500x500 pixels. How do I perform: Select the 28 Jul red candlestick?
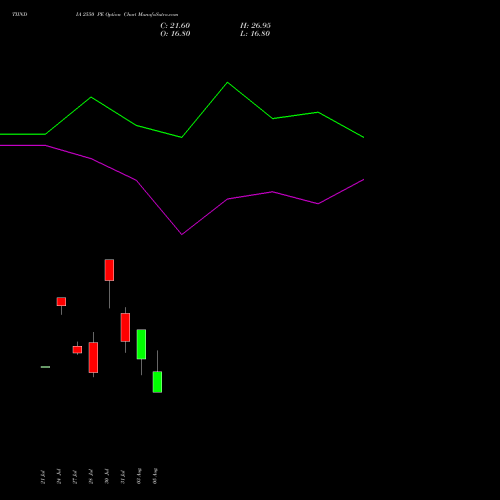[x=93, y=357]
